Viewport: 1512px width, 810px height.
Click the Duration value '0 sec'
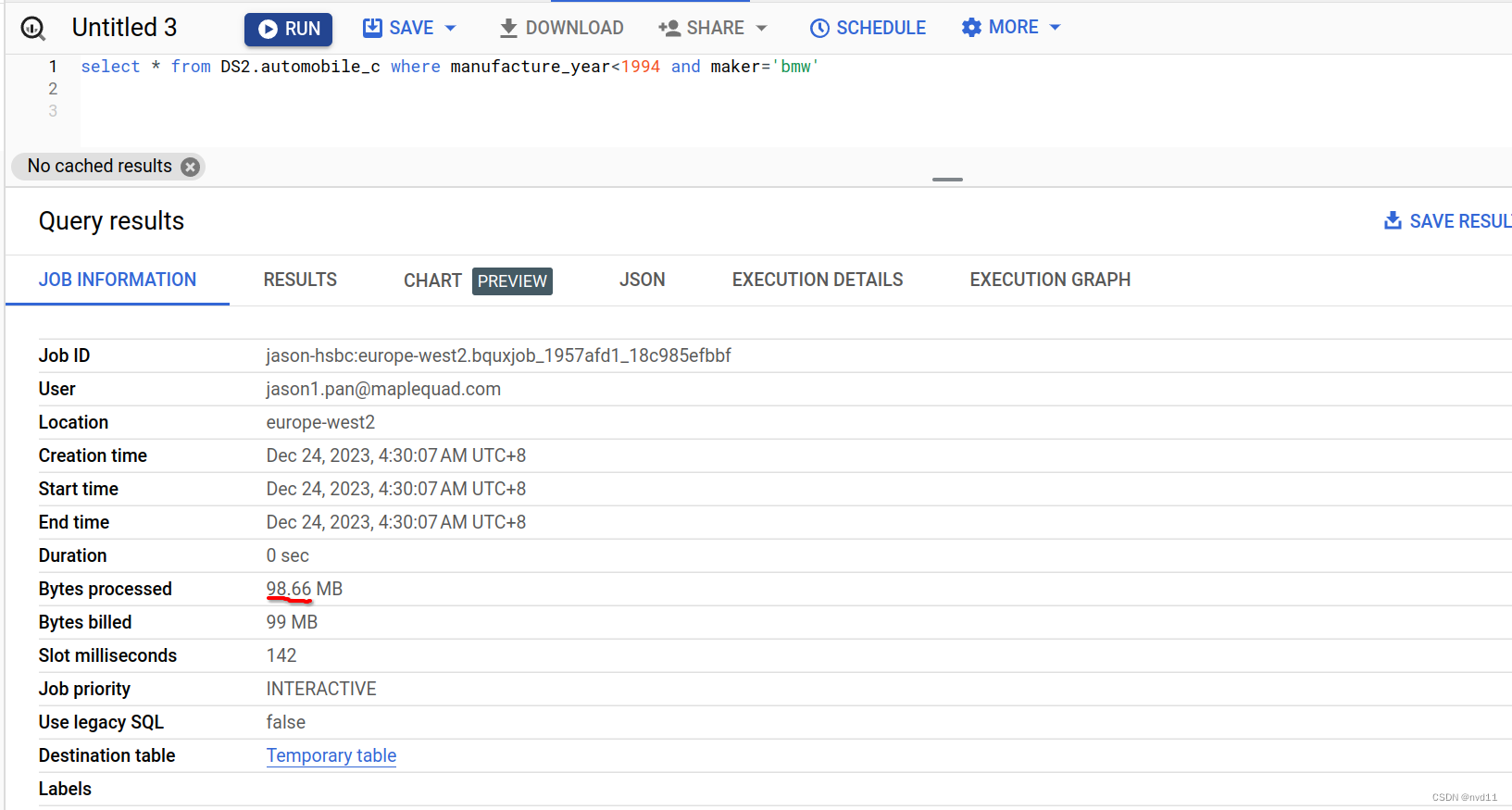point(288,555)
